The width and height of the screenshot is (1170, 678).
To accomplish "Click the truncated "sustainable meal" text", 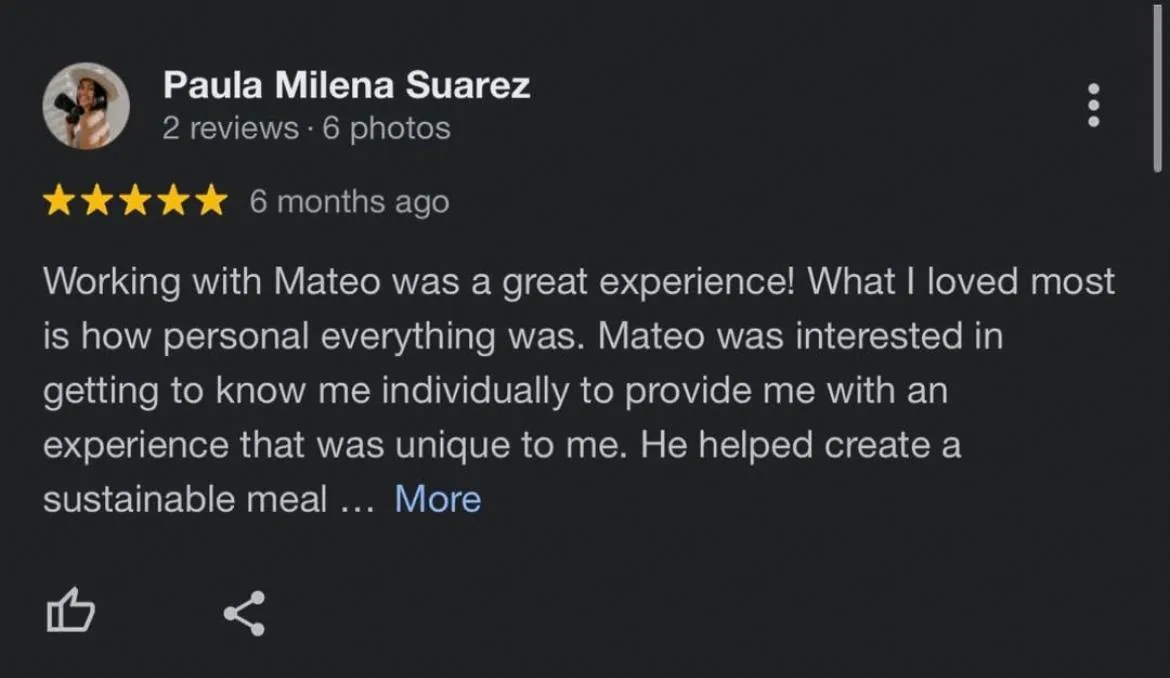I will (x=185, y=498).
